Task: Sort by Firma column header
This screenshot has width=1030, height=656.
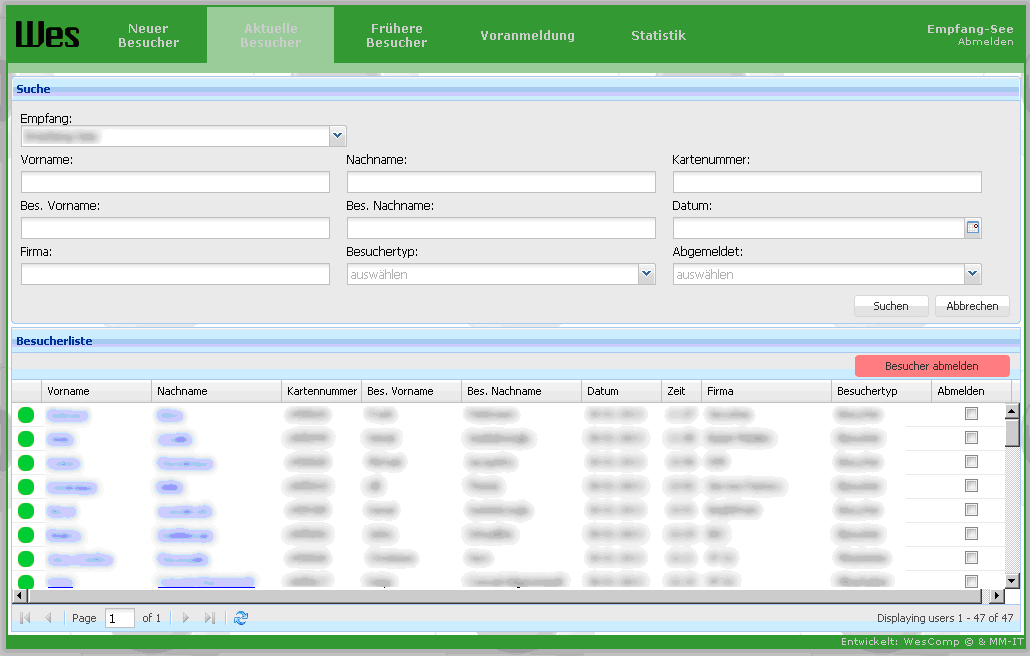Action: [x=766, y=391]
